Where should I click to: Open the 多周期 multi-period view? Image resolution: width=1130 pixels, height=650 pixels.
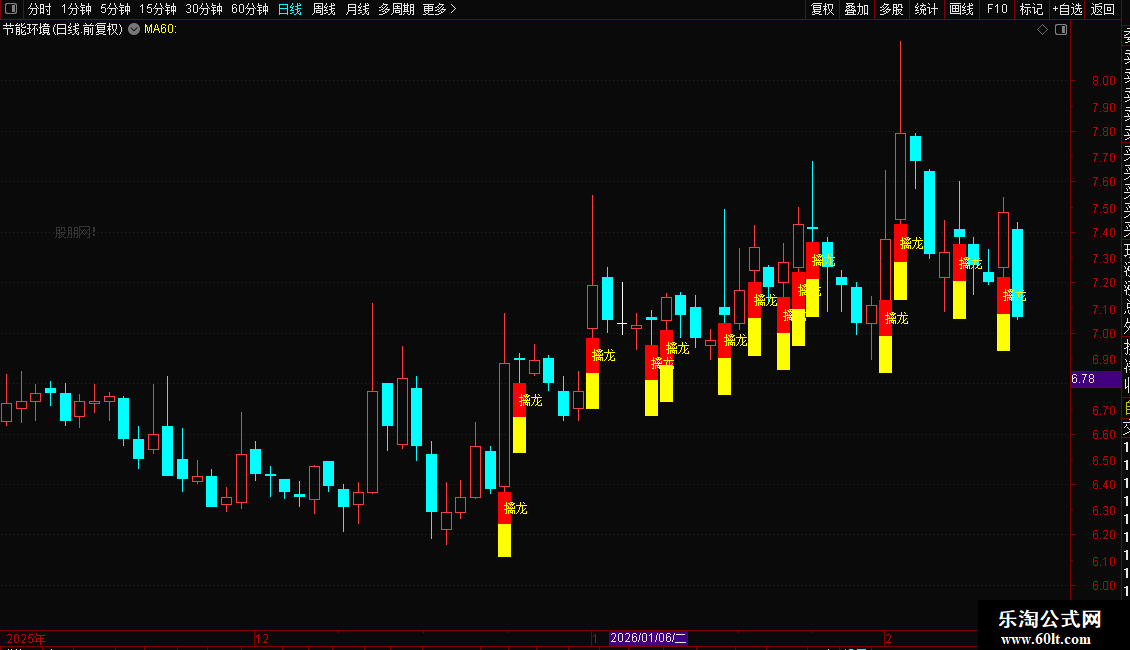coord(396,9)
